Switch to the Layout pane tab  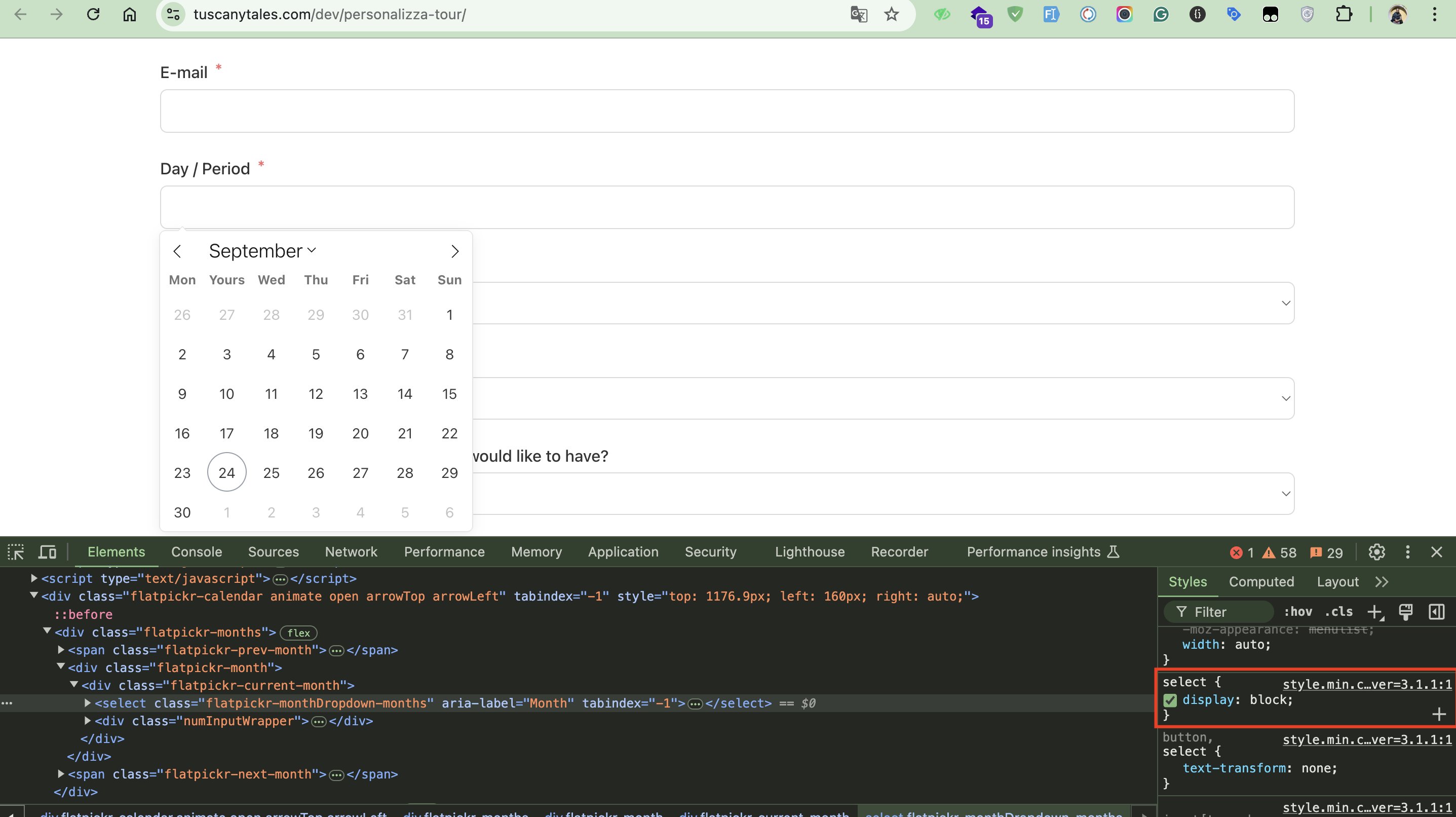(1337, 582)
